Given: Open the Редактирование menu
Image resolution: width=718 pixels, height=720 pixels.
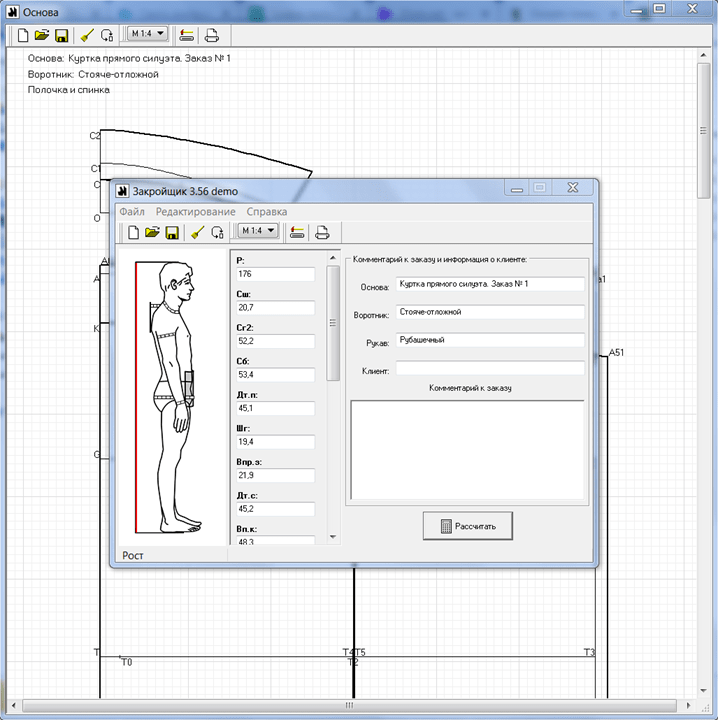Looking at the screenshot, I should click(x=196, y=212).
